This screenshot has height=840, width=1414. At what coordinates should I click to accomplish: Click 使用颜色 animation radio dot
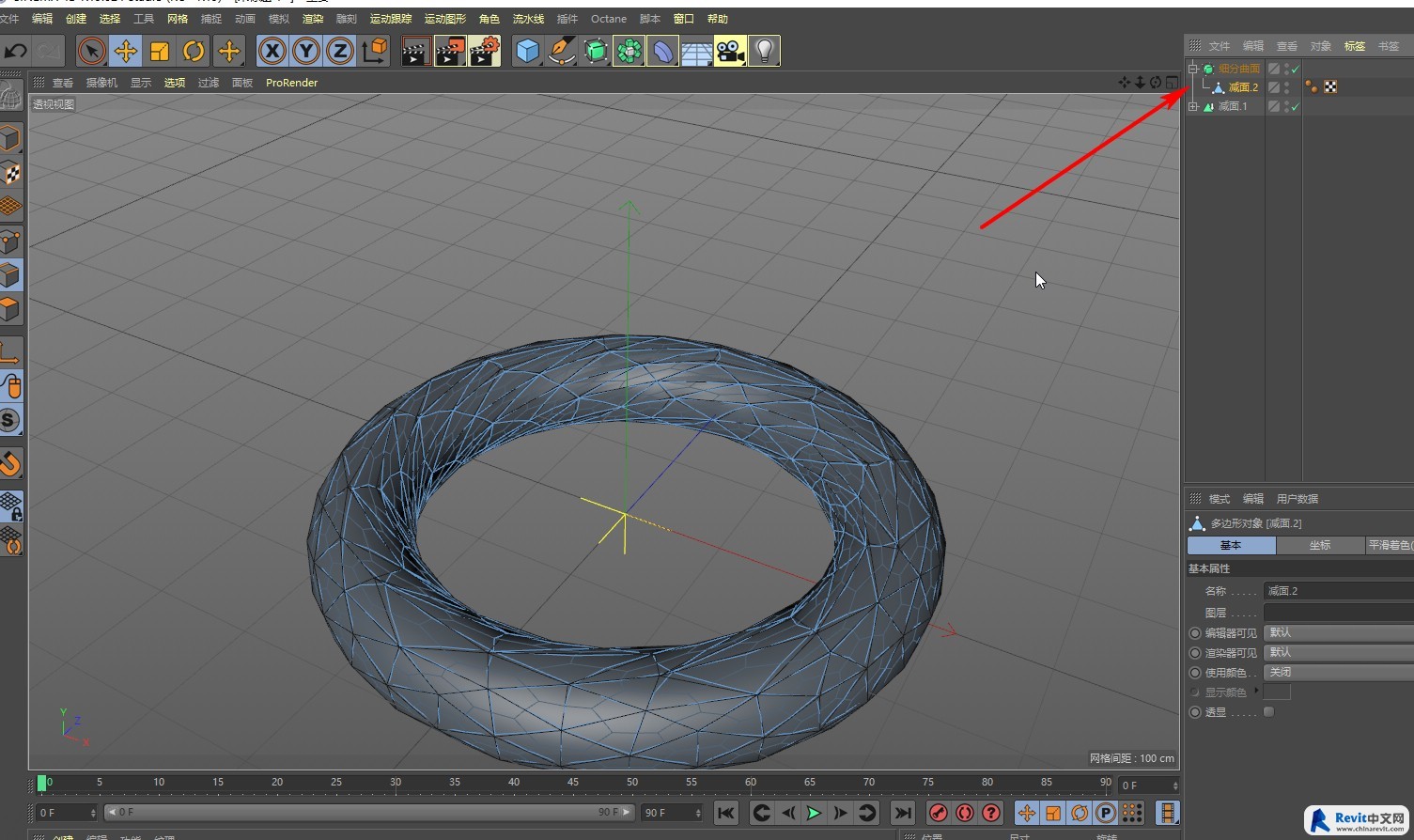1195,673
